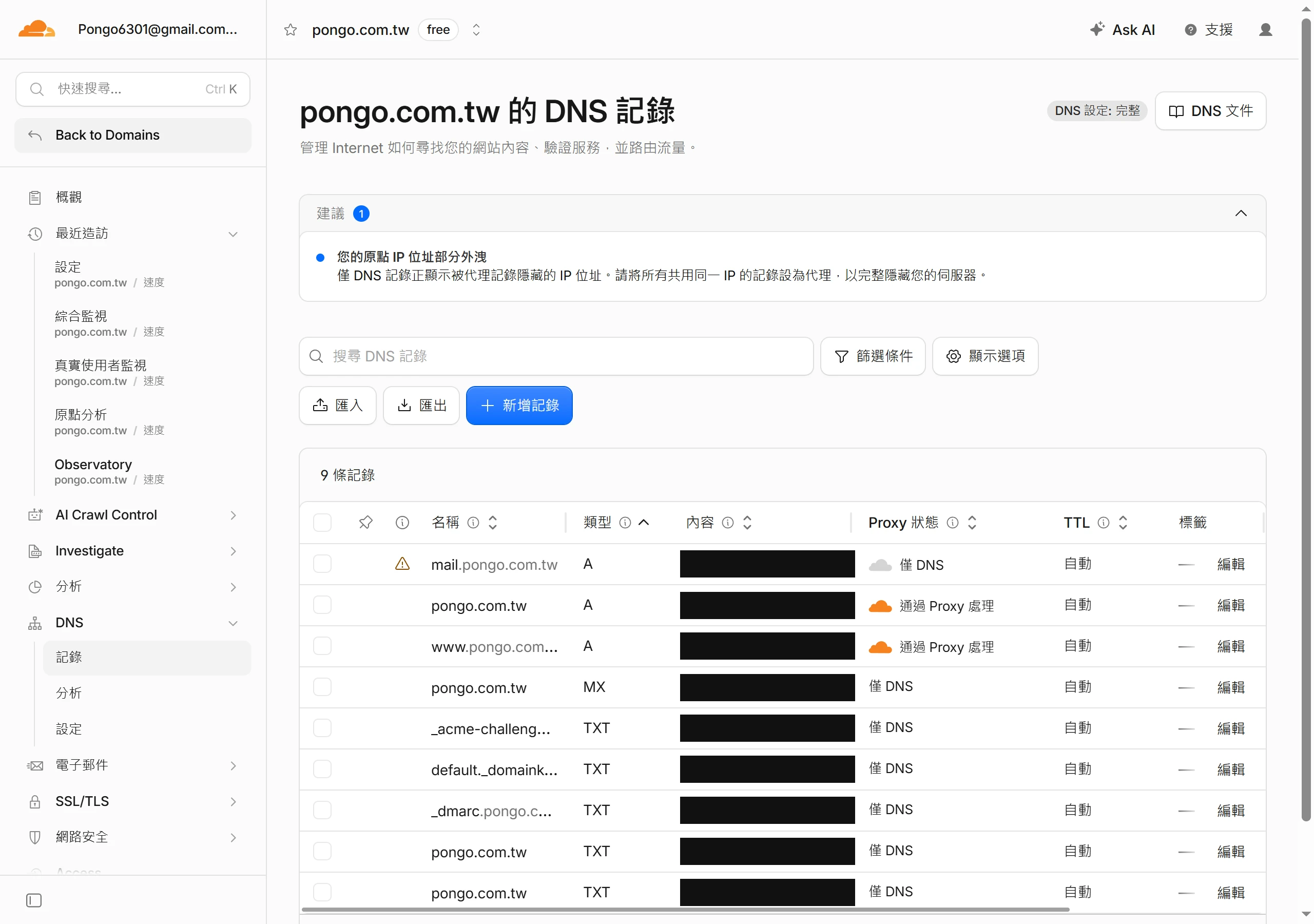
Task: Check the mail.pongo.com.tw record checkbox
Action: coord(322,564)
